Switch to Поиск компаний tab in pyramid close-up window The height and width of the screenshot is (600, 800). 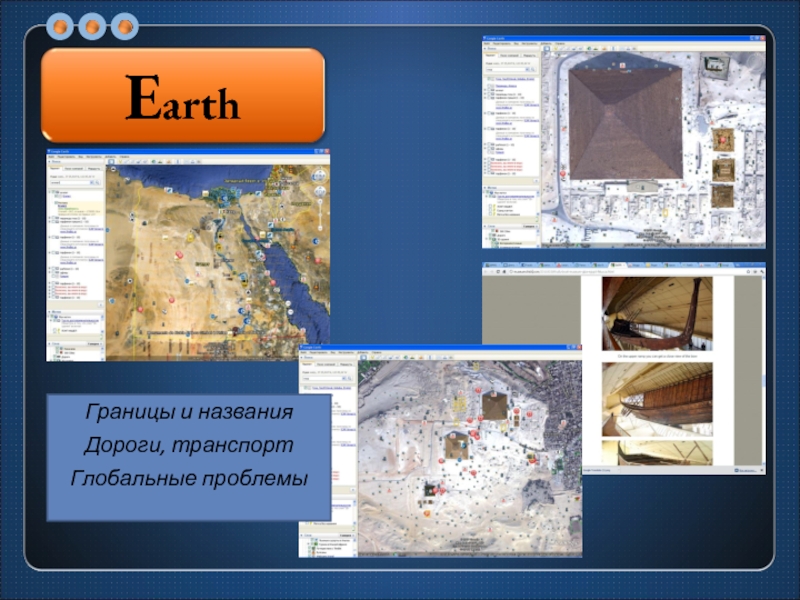point(510,56)
